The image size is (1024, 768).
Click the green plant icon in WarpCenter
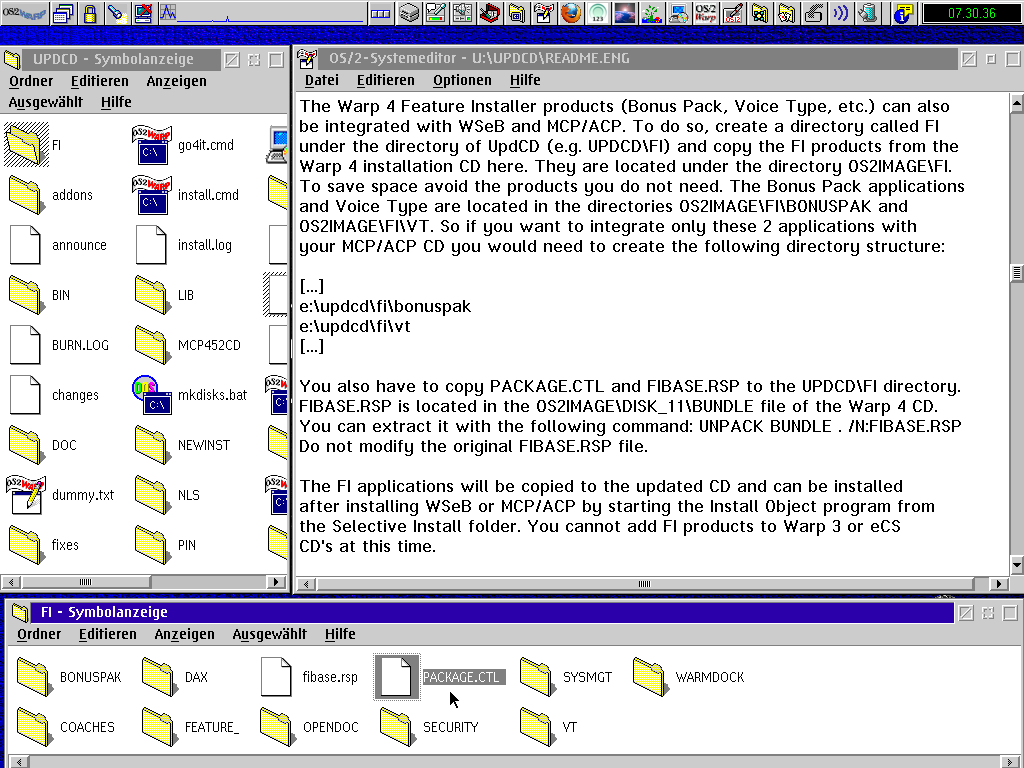pos(652,13)
